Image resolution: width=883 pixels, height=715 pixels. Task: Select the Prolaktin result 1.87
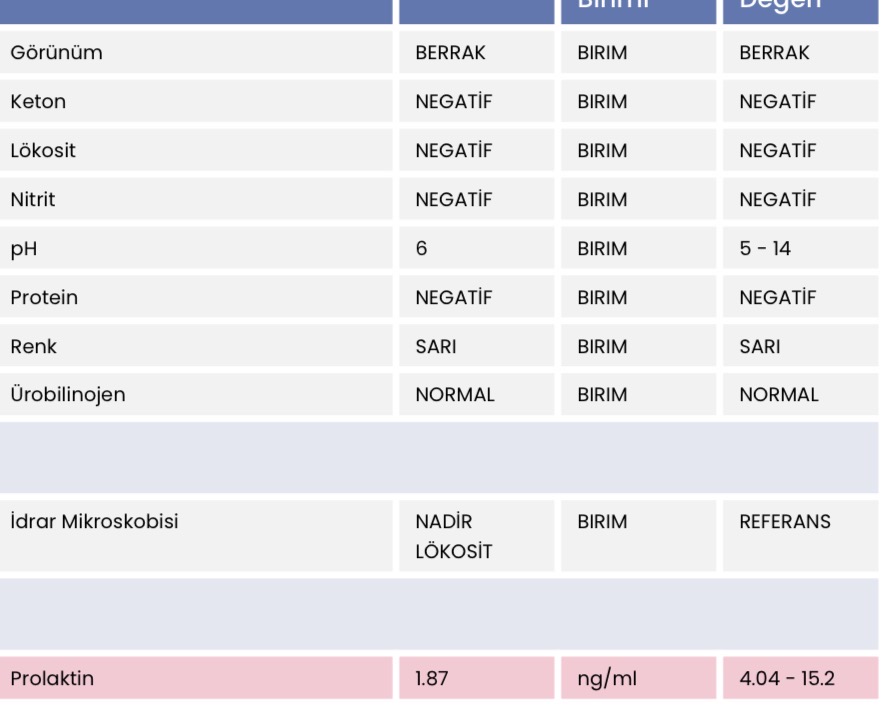tap(431, 678)
